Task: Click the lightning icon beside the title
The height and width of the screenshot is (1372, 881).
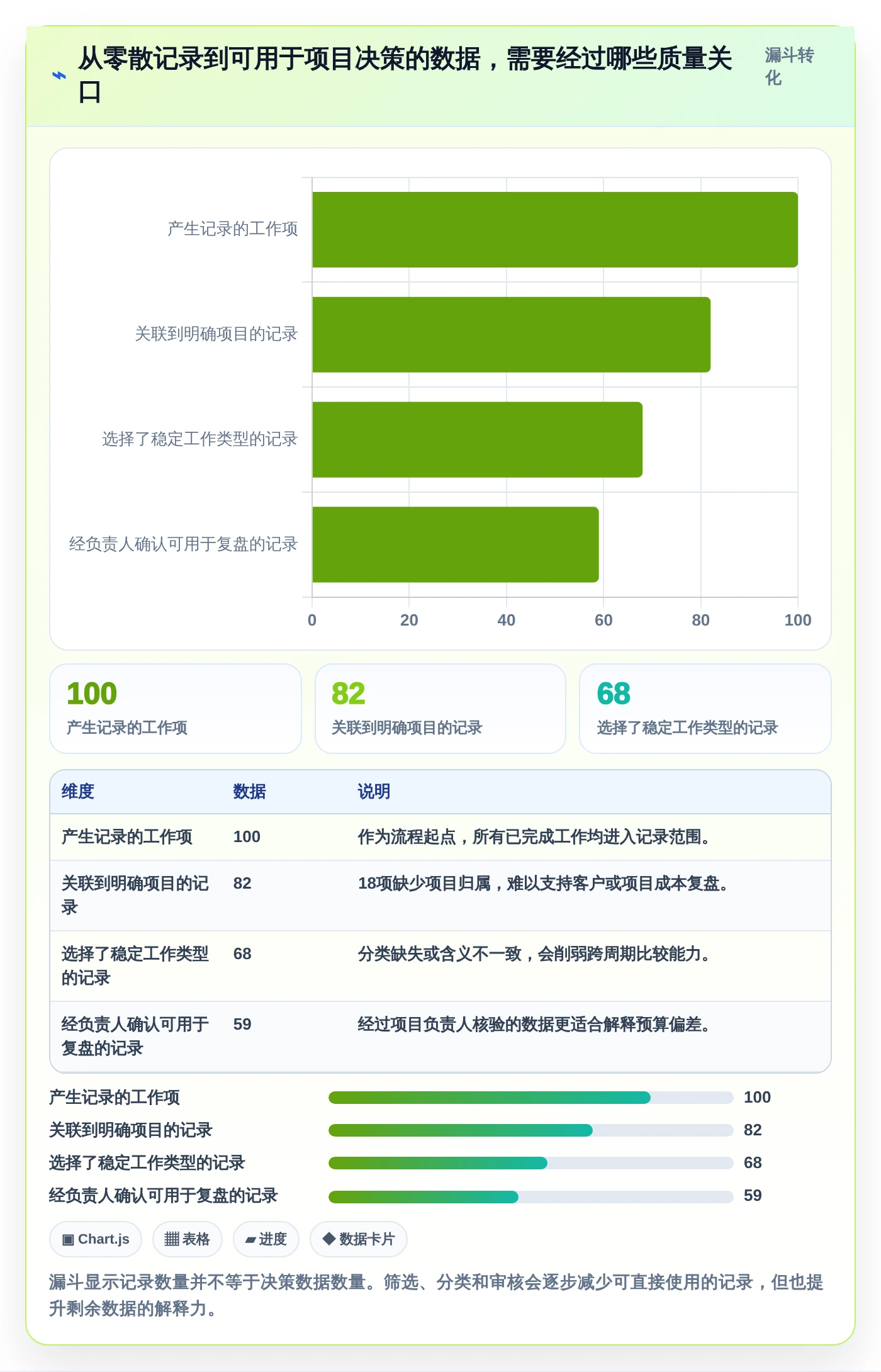Action: pos(59,76)
